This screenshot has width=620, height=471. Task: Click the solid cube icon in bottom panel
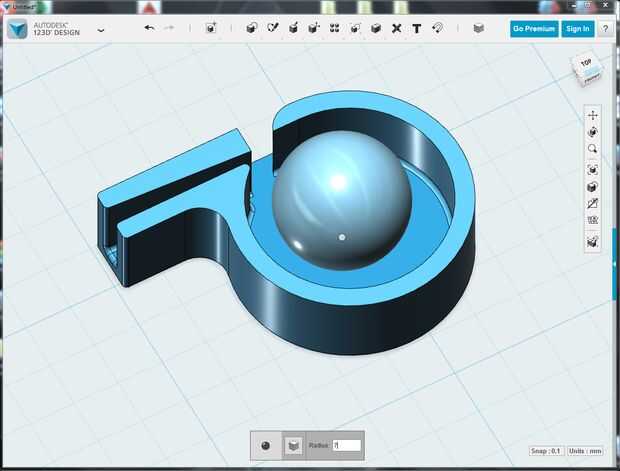pos(293,446)
